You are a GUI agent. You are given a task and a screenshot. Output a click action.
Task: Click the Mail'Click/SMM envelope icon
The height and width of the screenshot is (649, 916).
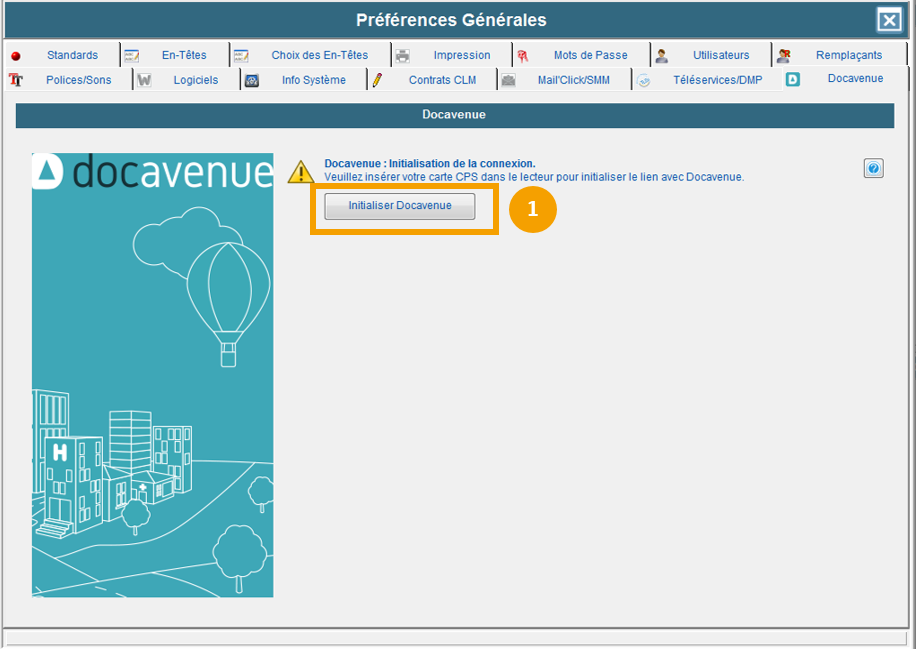tap(508, 80)
